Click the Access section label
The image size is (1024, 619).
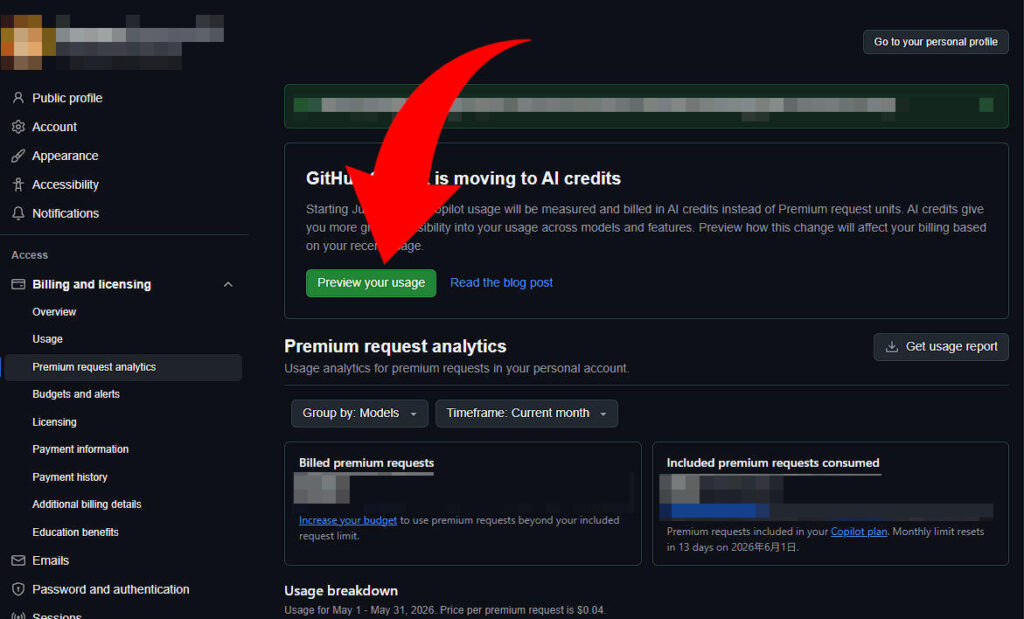29,255
